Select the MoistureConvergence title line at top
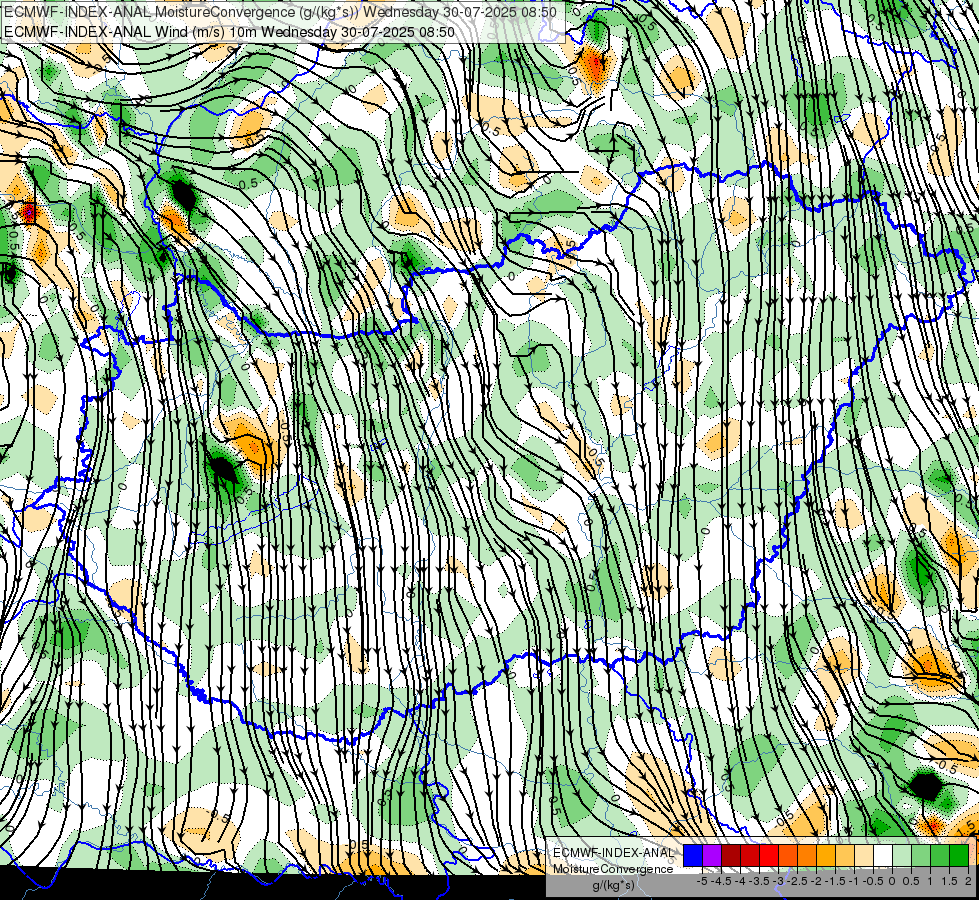This screenshot has width=979, height=900. [x=280, y=12]
